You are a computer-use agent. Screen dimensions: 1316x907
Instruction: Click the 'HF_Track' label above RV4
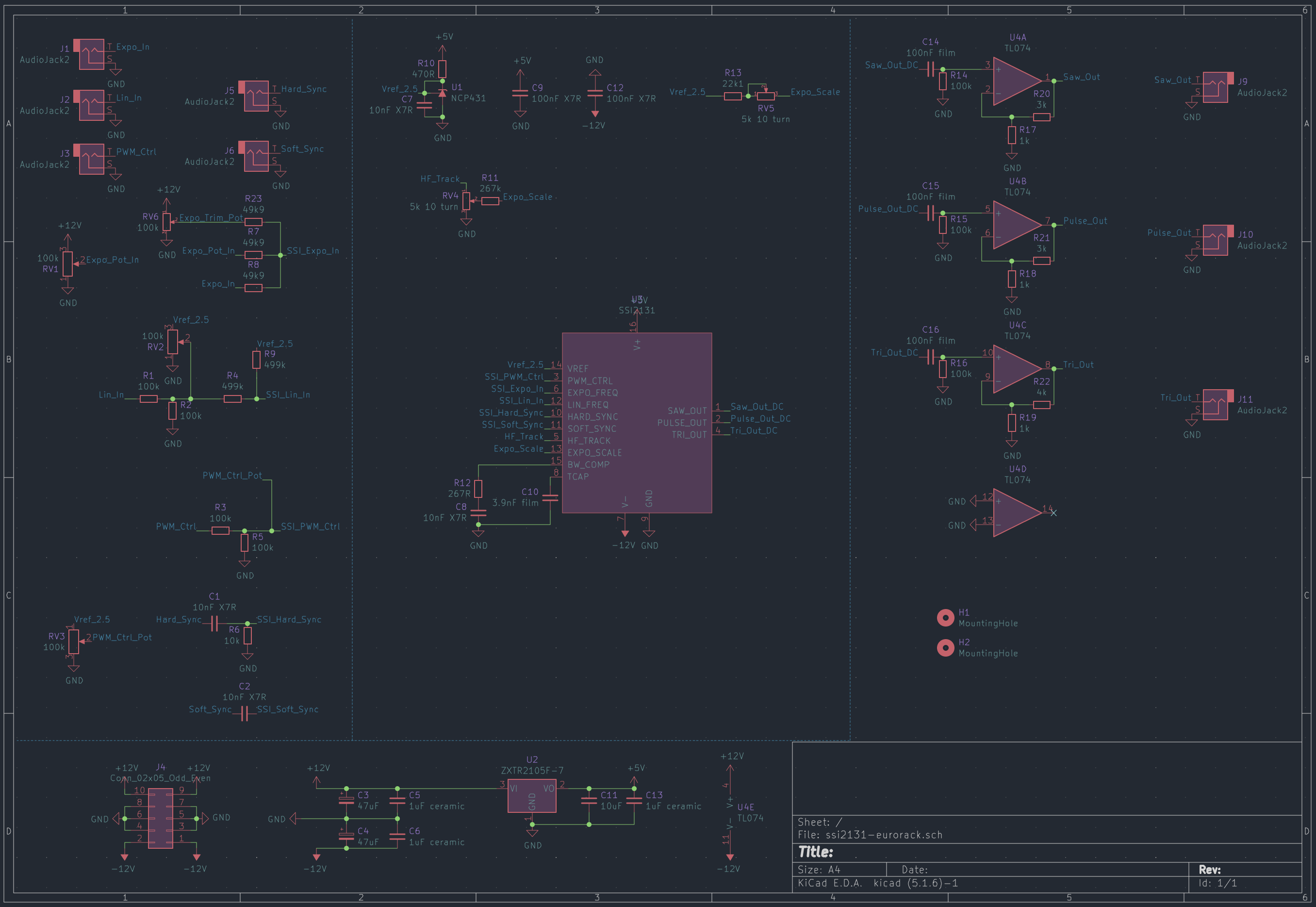click(440, 179)
